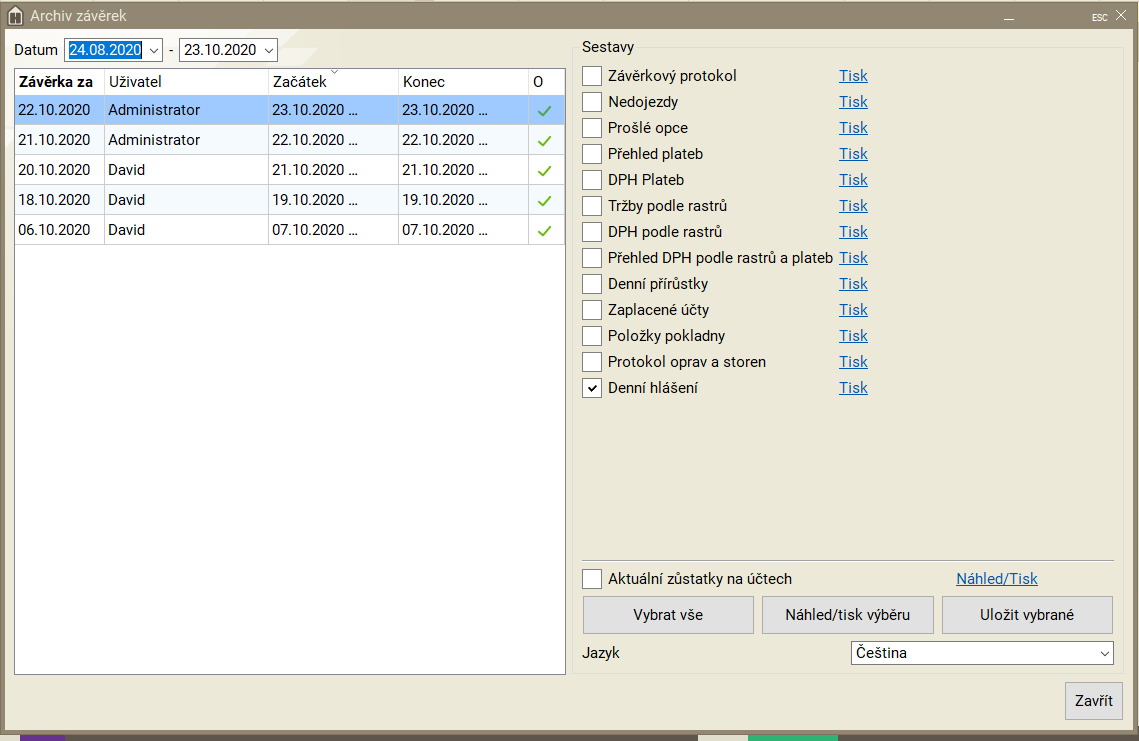Image resolution: width=1139 pixels, height=741 pixels.
Task: Uncheck the Denní hlášení checkbox
Action: [592, 388]
